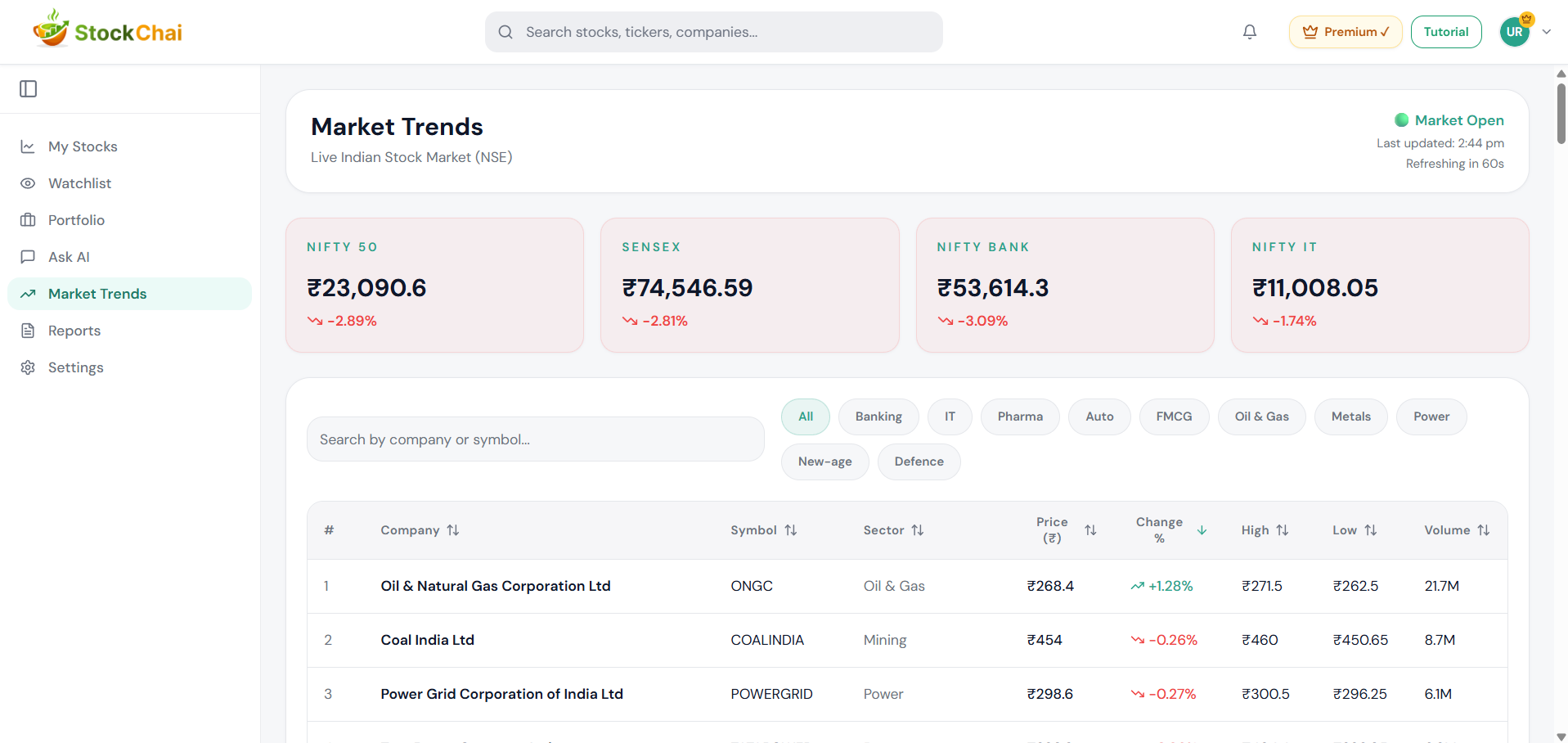Viewport: 1568px width, 743px height.
Task: Click the COALINDIA symbol cell
Action: coord(767,640)
